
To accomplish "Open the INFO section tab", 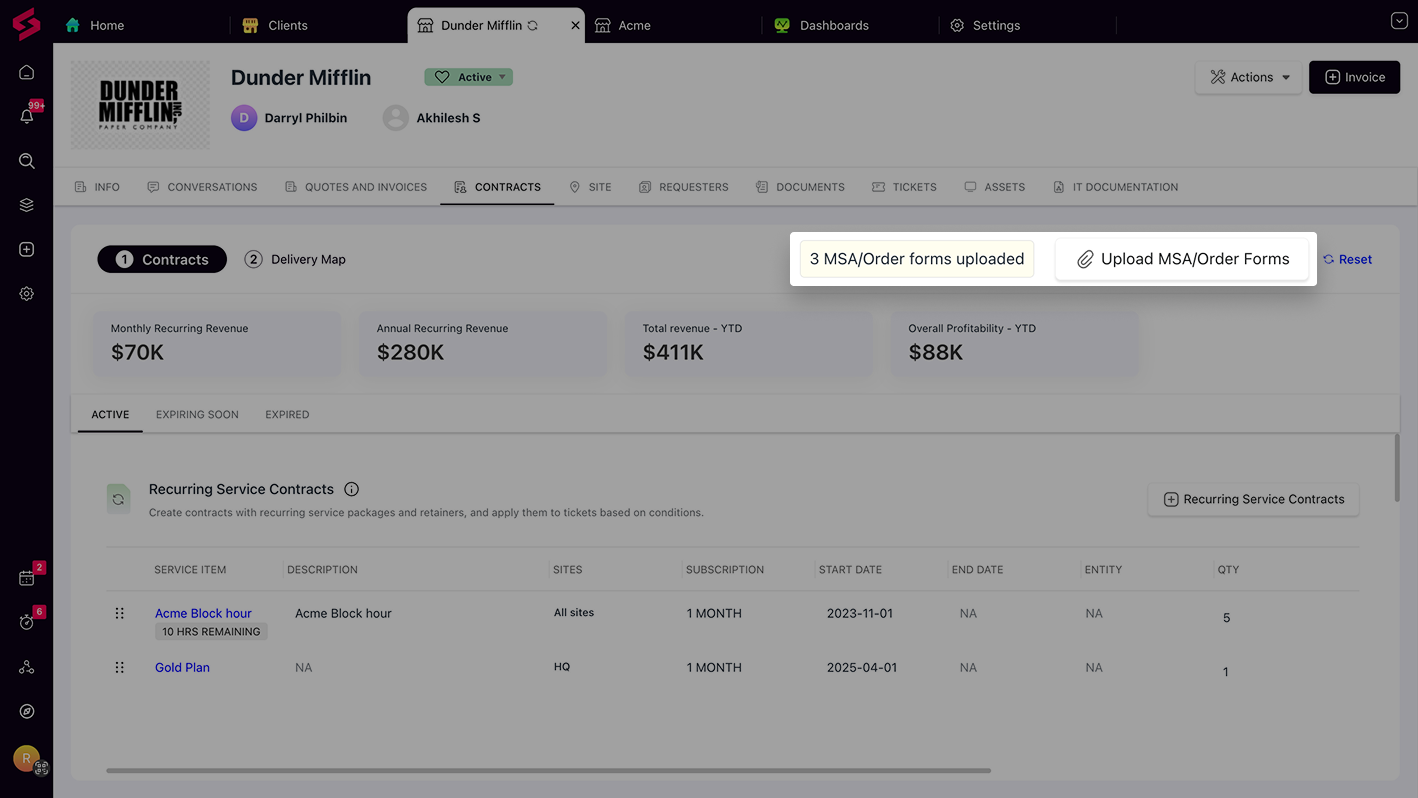I will point(97,187).
